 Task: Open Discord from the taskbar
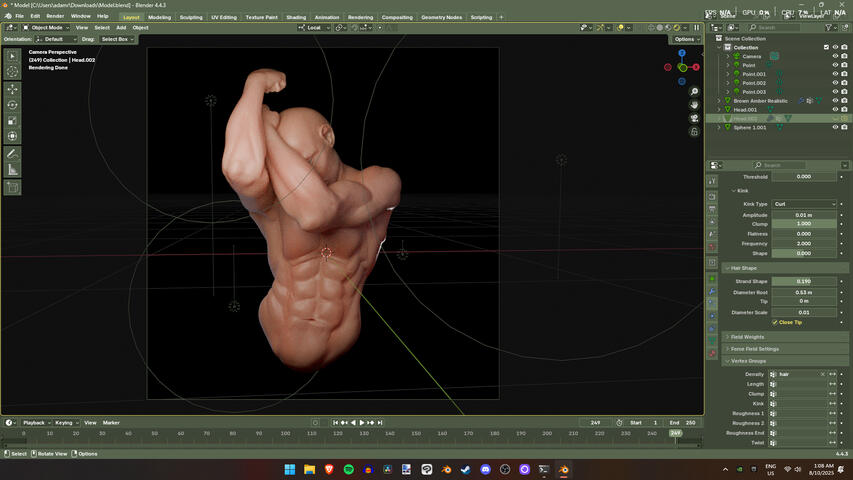point(485,470)
